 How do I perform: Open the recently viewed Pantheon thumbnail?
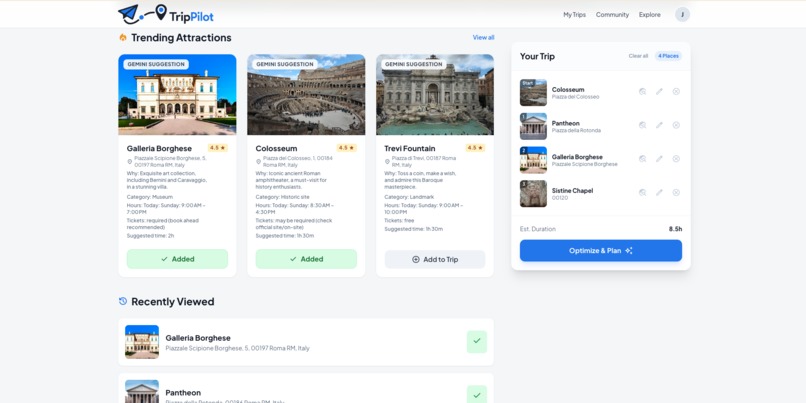click(x=142, y=392)
